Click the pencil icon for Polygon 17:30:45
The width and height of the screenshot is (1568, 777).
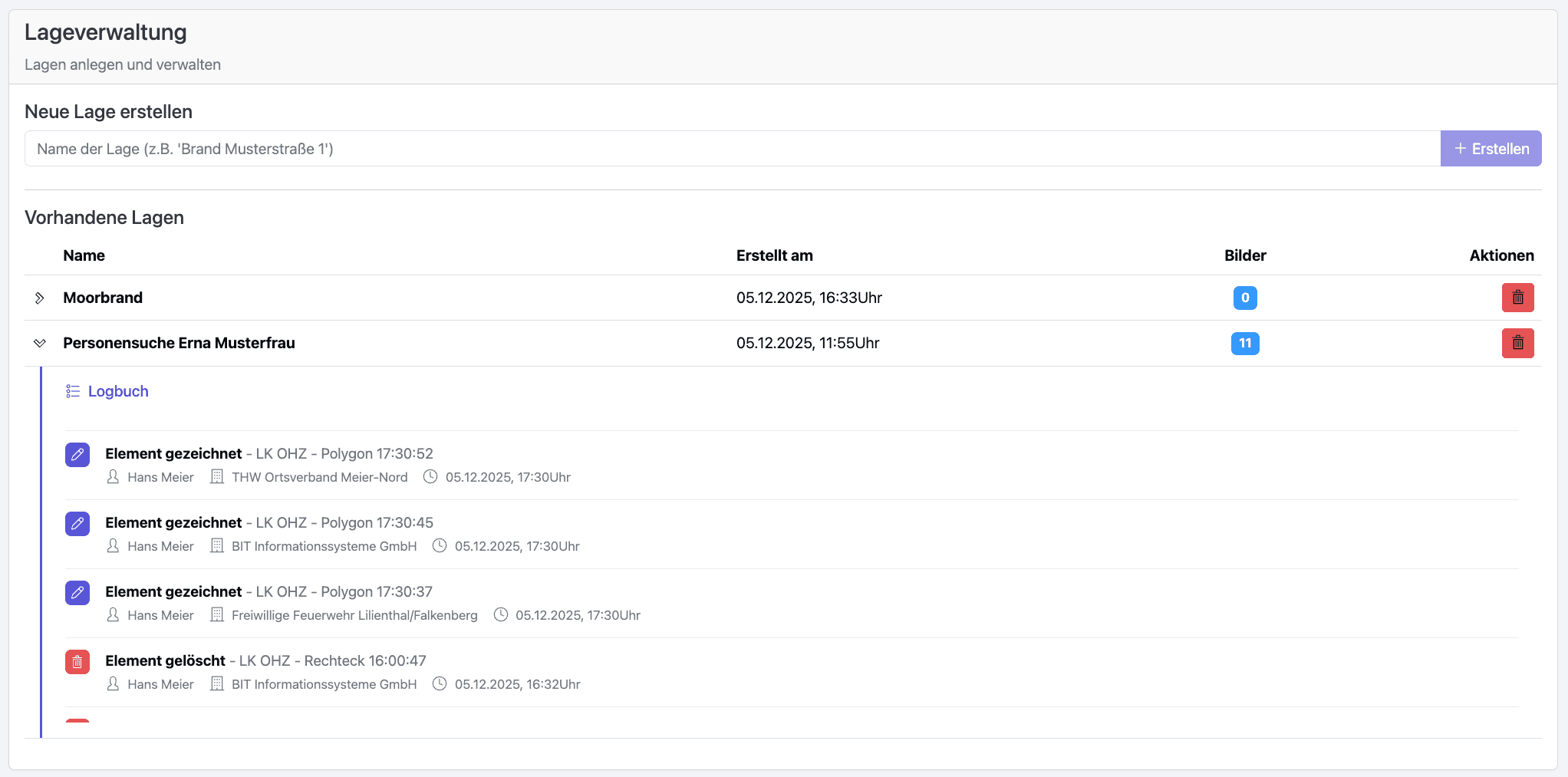point(77,524)
